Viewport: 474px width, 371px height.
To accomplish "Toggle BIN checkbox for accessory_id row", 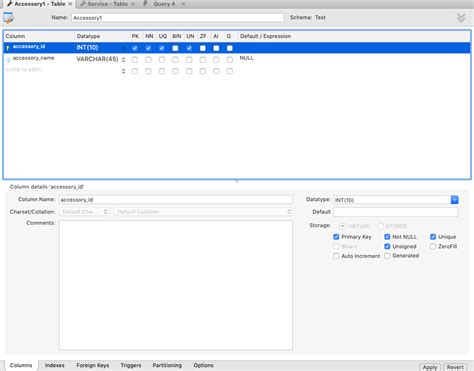I will pyautogui.click(x=175, y=48).
